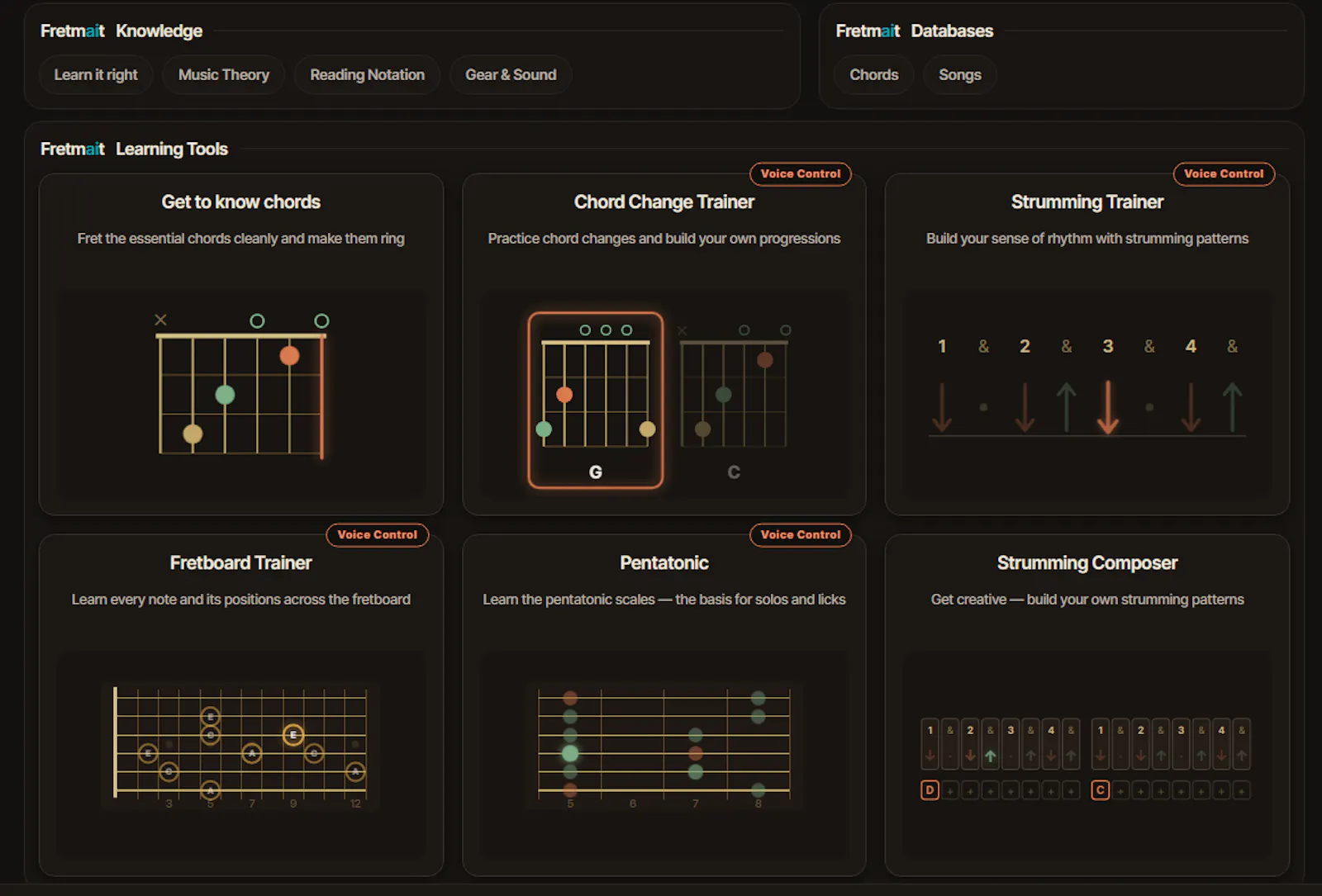
Task: Click the chord diagram in Get to know chords
Action: coord(241,386)
